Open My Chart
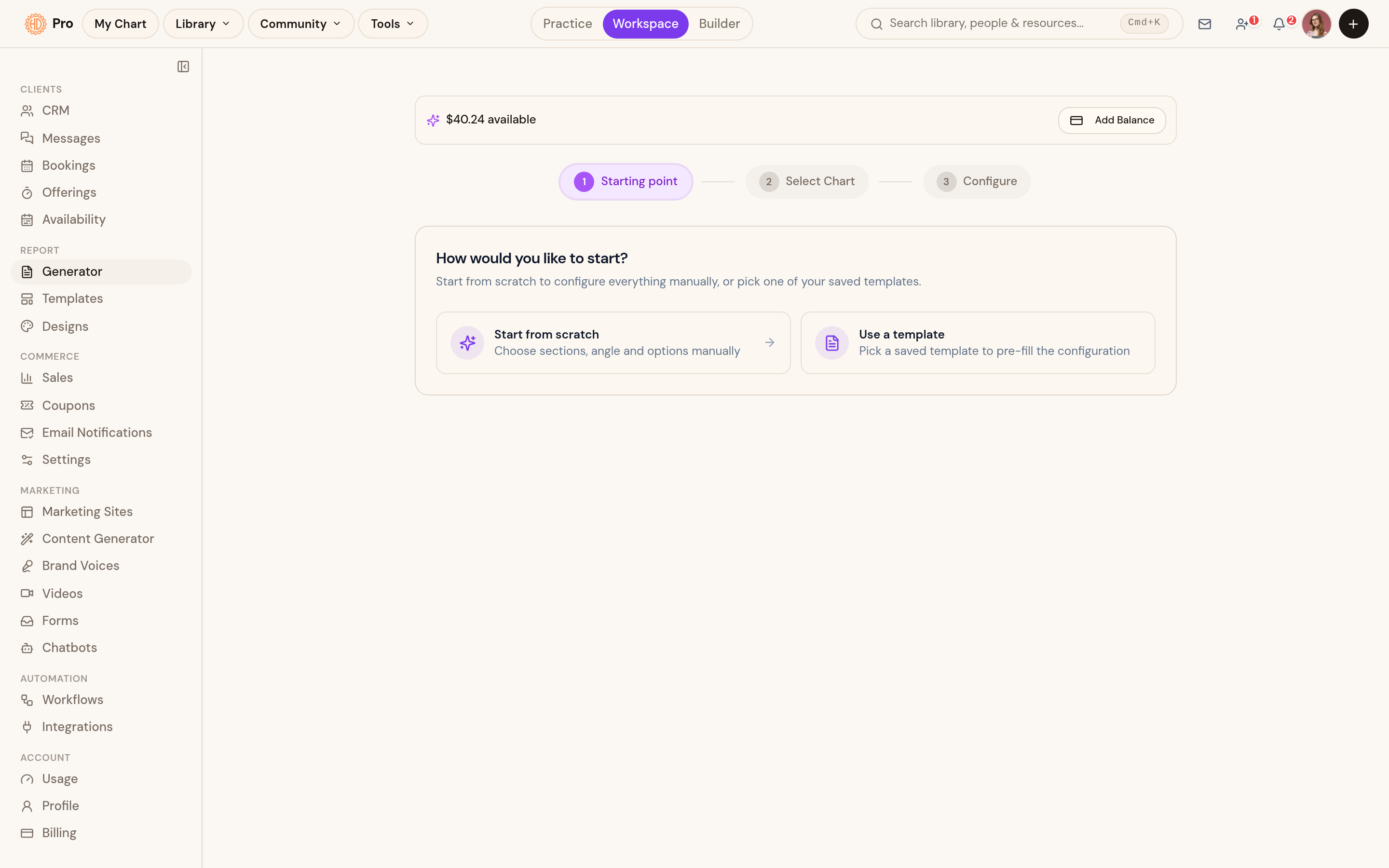 pos(121,24)
